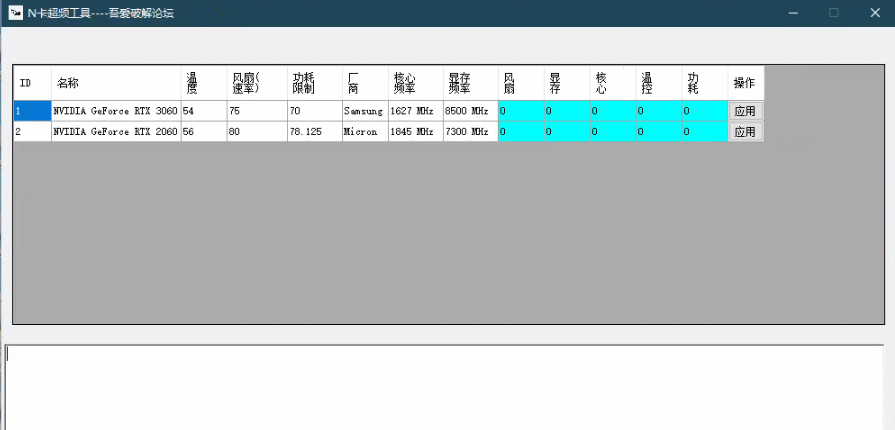Viewport: 895px width, 430px height.
Task: Click core clock cell 1627 MHz
Action: [416, 111]
